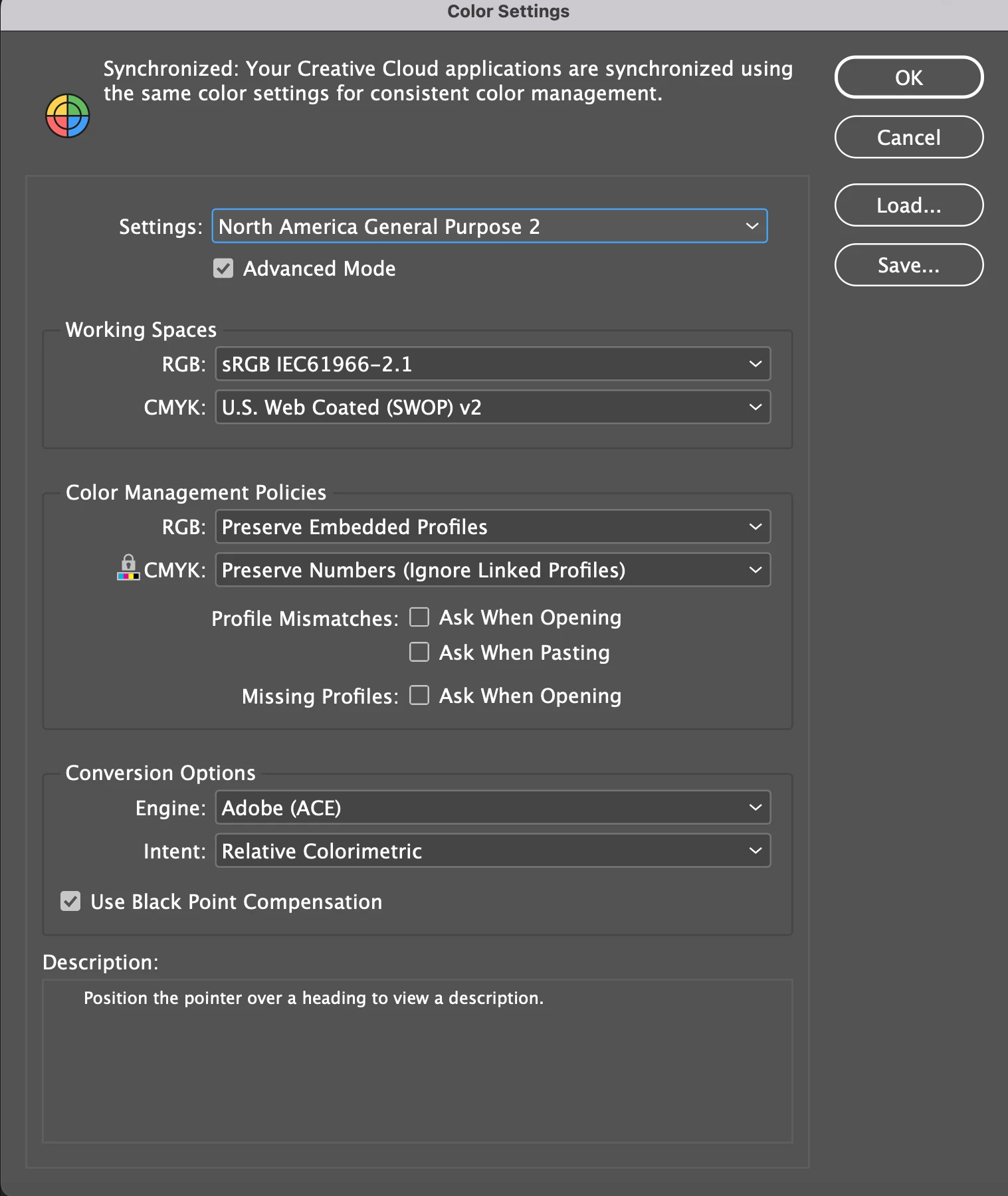The width and height of the screenshot is (1008, 1196).
Task: Click the lock icon beside CMYK policy
Action: point(128,567)
